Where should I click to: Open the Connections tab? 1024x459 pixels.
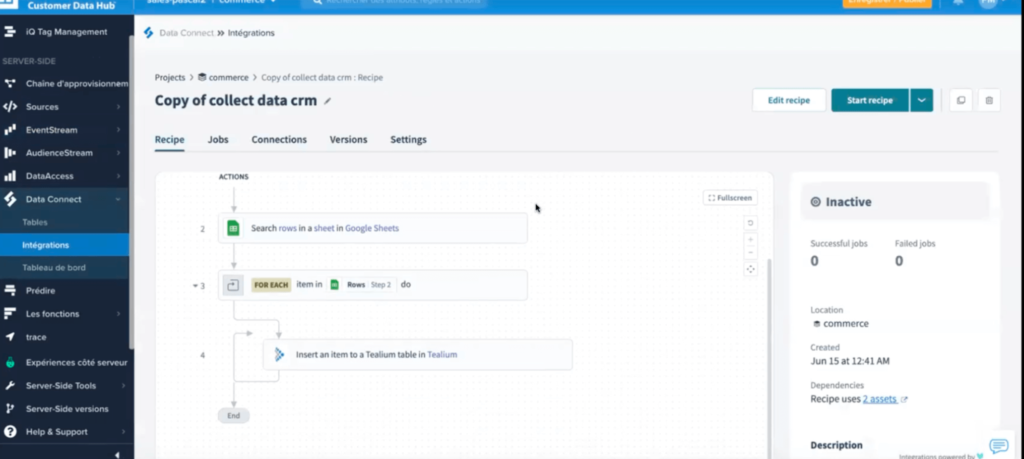pyautogui.click(x=279, y=140)
